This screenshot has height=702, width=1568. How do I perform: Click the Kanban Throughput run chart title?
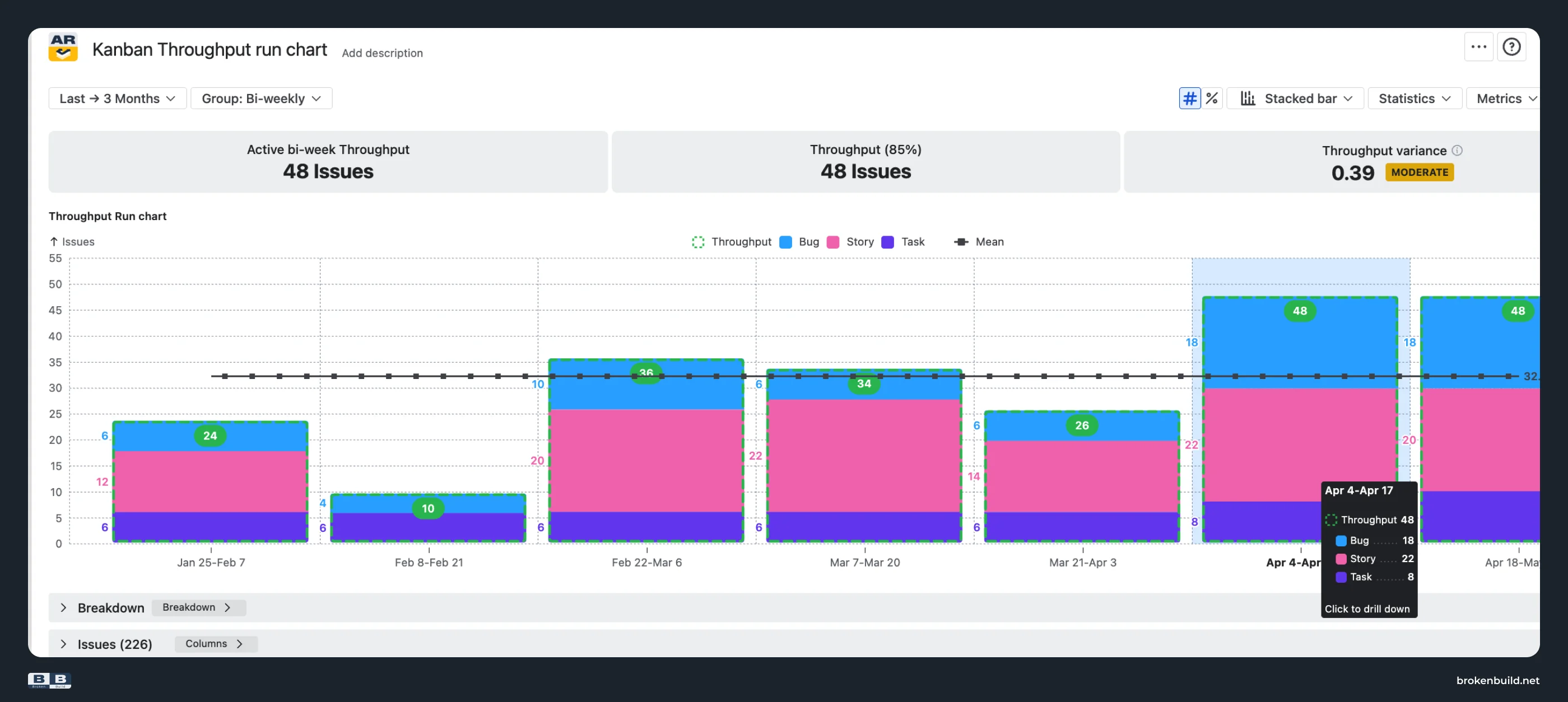(210, 49)
